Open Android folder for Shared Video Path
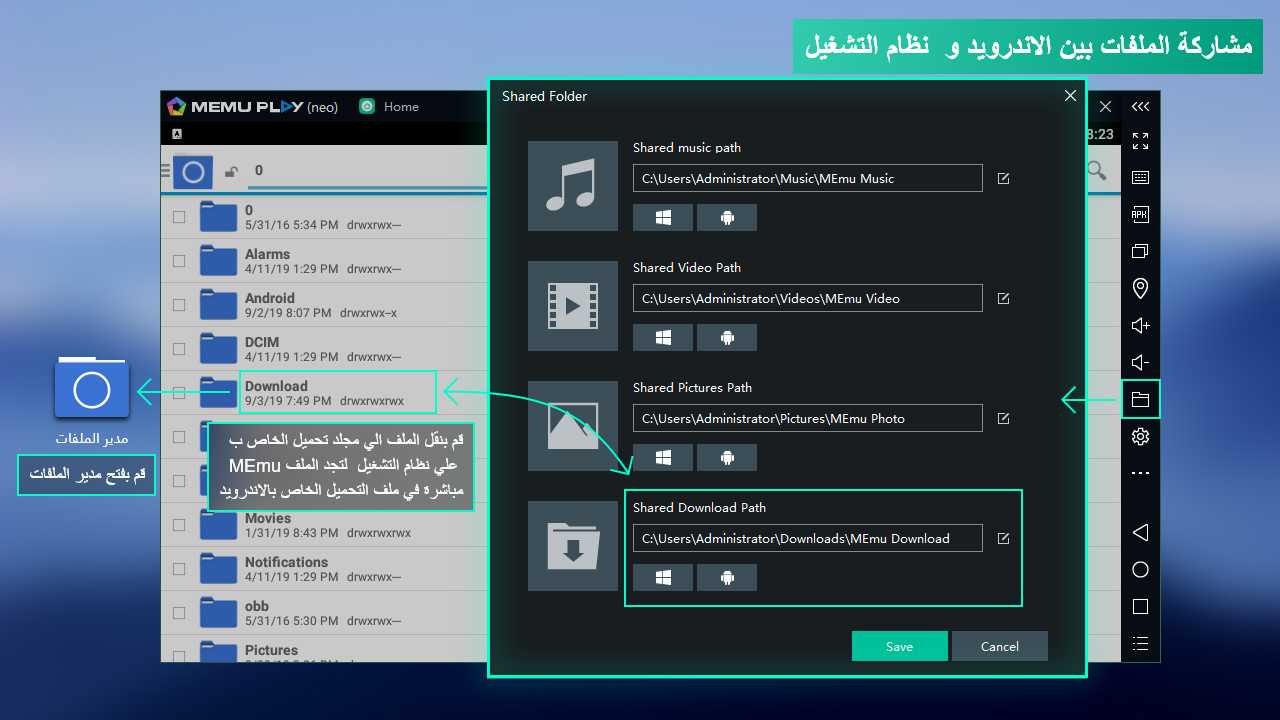Screen dimensions: 1280x720 pyautogui.click(x=727, y=337)
